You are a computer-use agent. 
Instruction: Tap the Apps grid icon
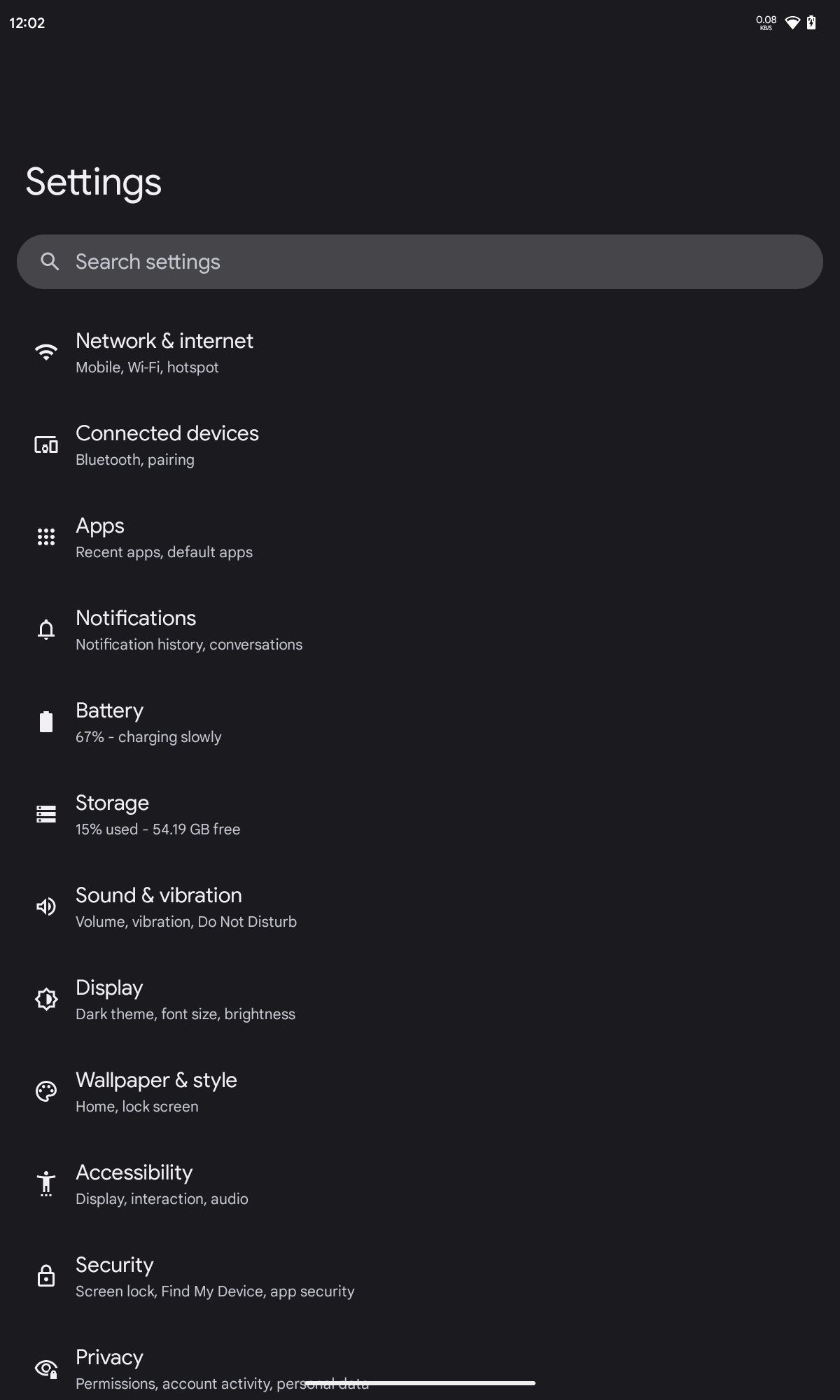tap(46, 537)
